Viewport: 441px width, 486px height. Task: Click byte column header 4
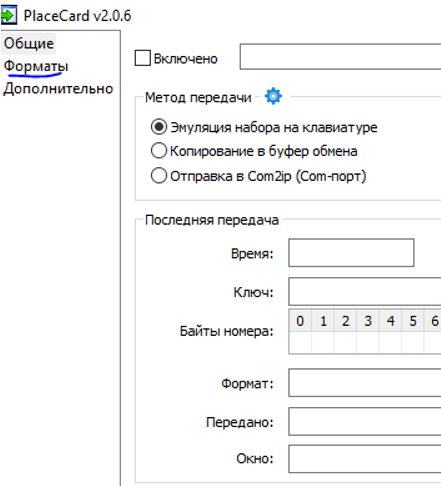390,321
